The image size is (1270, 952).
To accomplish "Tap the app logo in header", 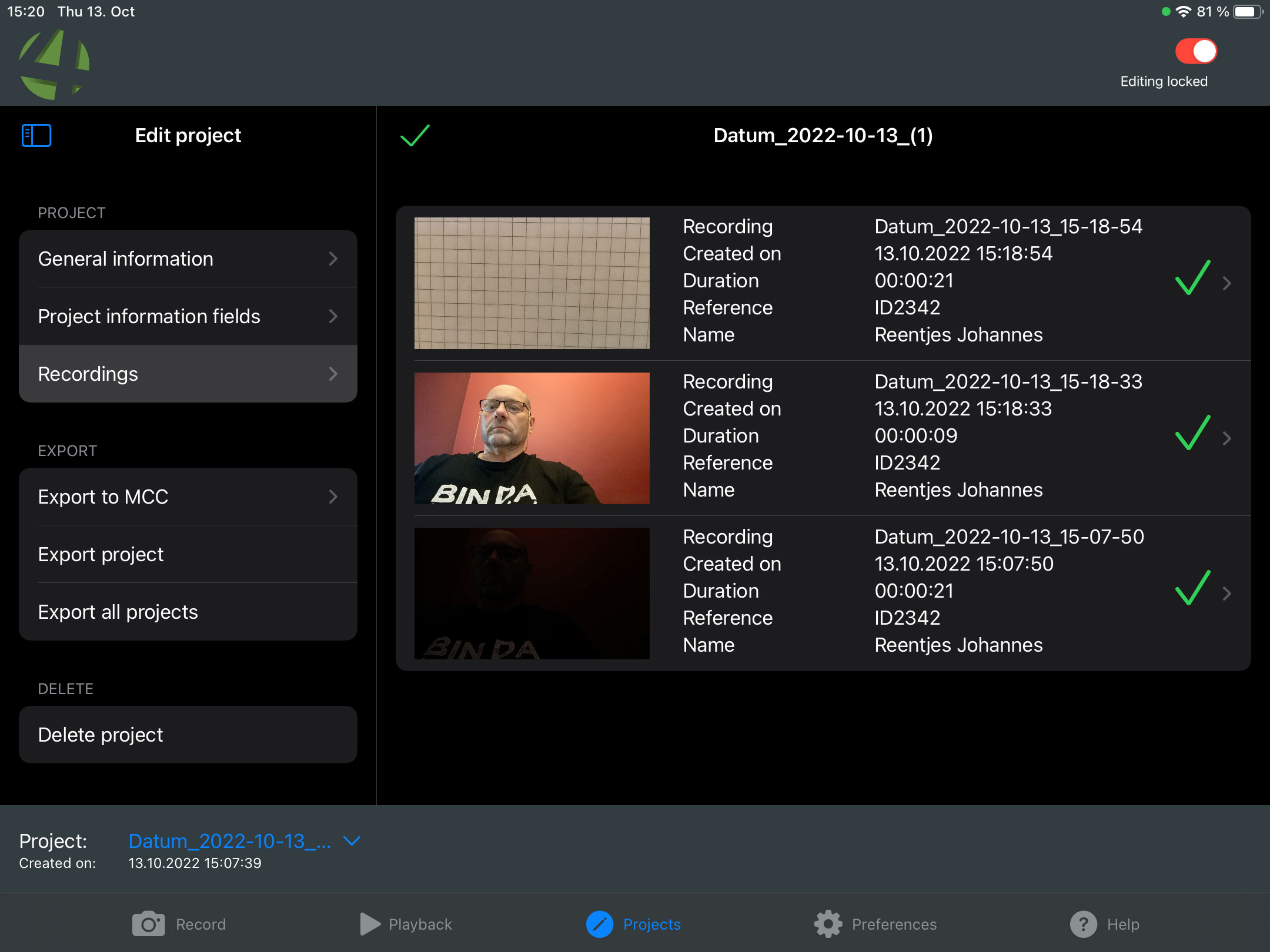I will coord(55,65).
